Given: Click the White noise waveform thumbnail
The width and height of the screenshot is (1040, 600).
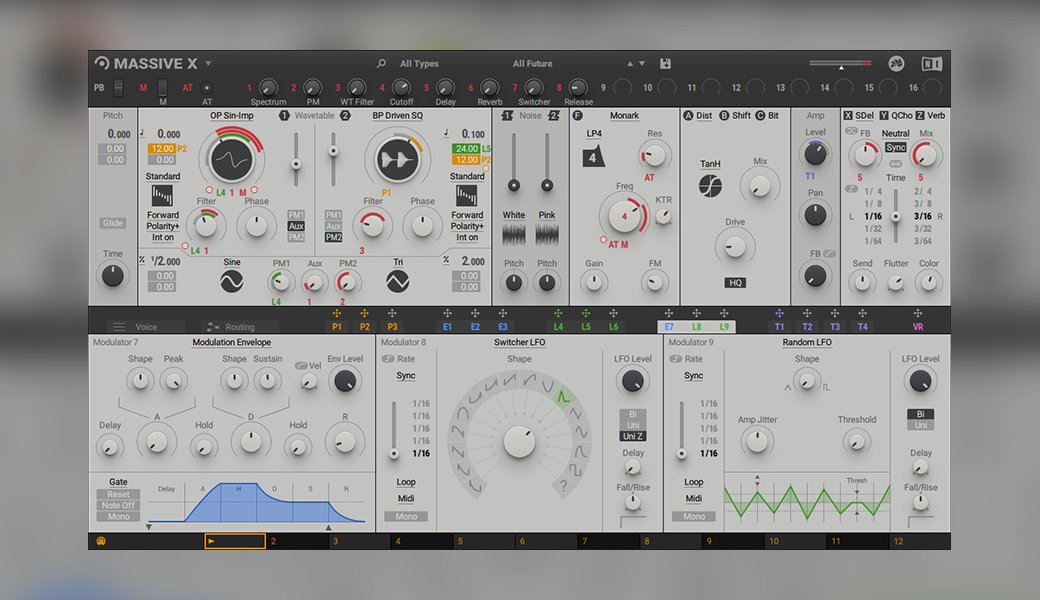Looking at the screenshot, I should [514, 234].
